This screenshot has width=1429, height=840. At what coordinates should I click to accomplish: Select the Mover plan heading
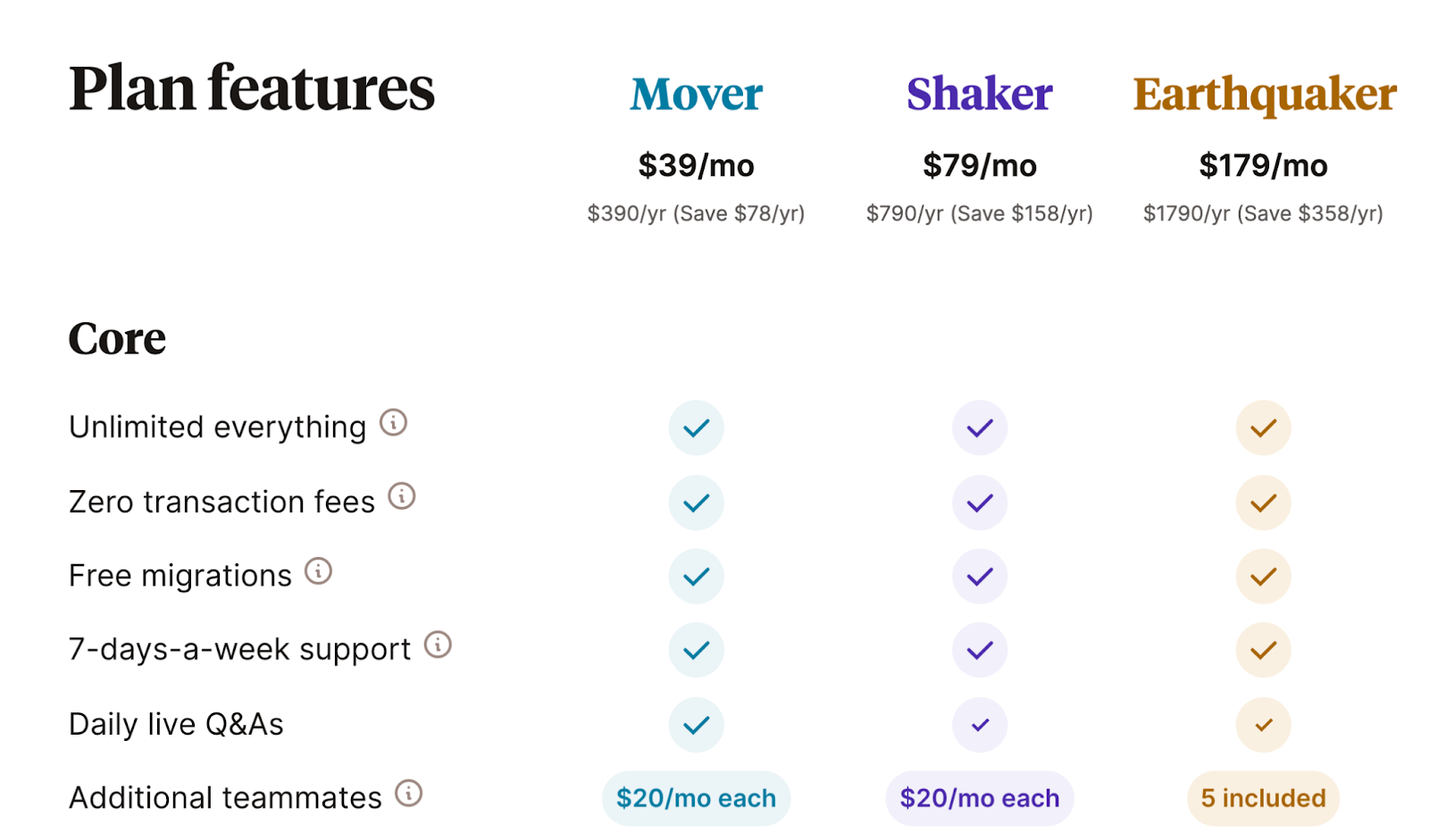click(696, 94)
